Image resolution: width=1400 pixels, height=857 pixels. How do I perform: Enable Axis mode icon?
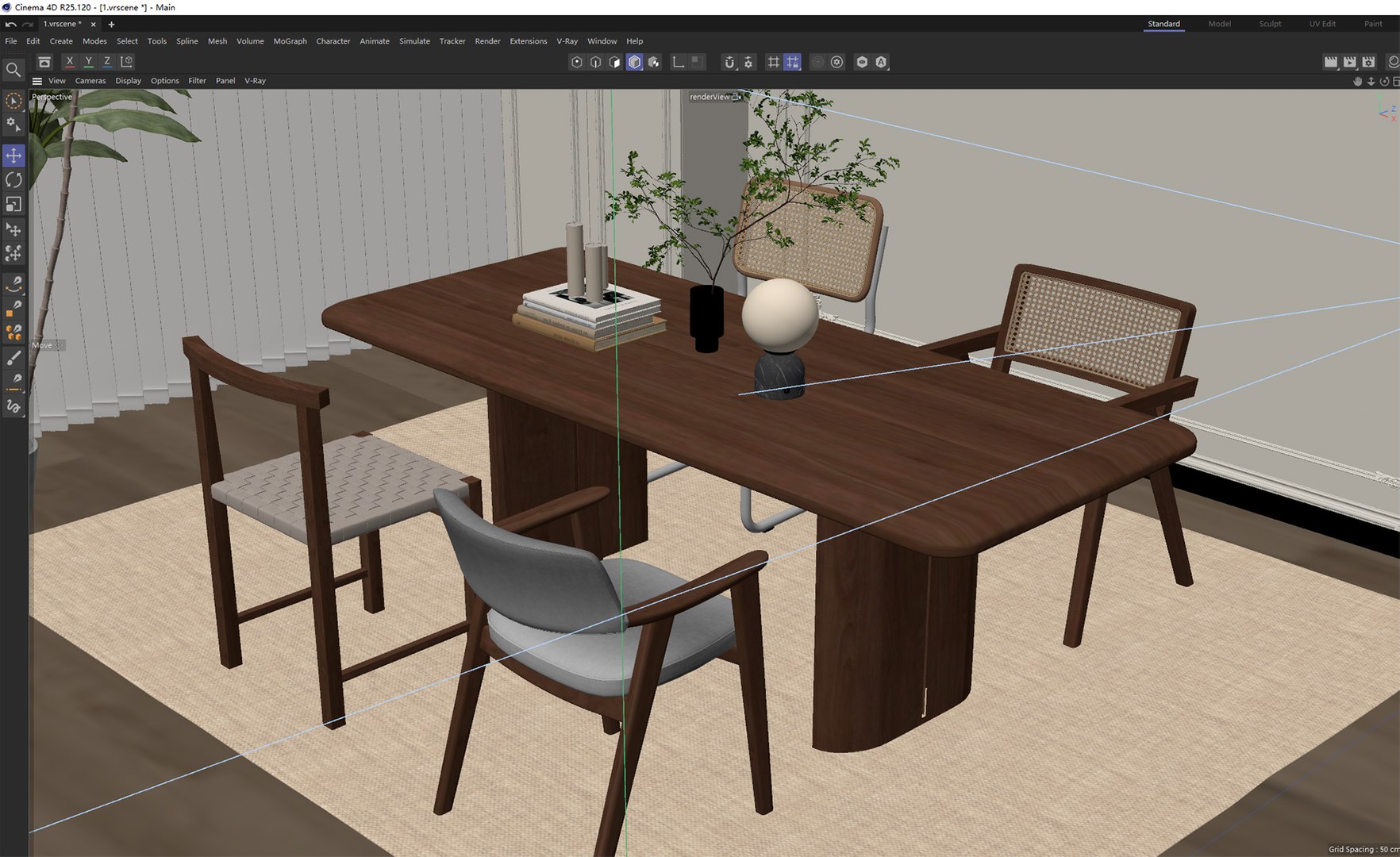[679, 62]
